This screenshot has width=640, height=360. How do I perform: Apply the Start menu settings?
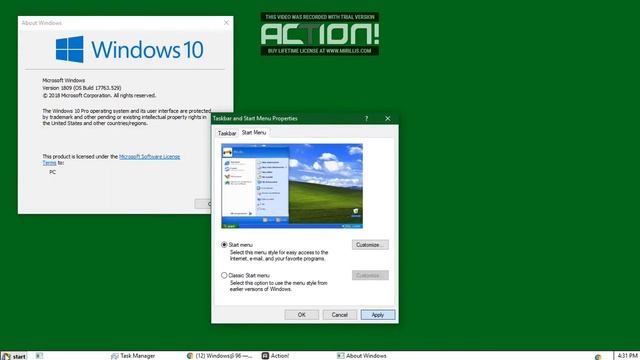point(378,315)
